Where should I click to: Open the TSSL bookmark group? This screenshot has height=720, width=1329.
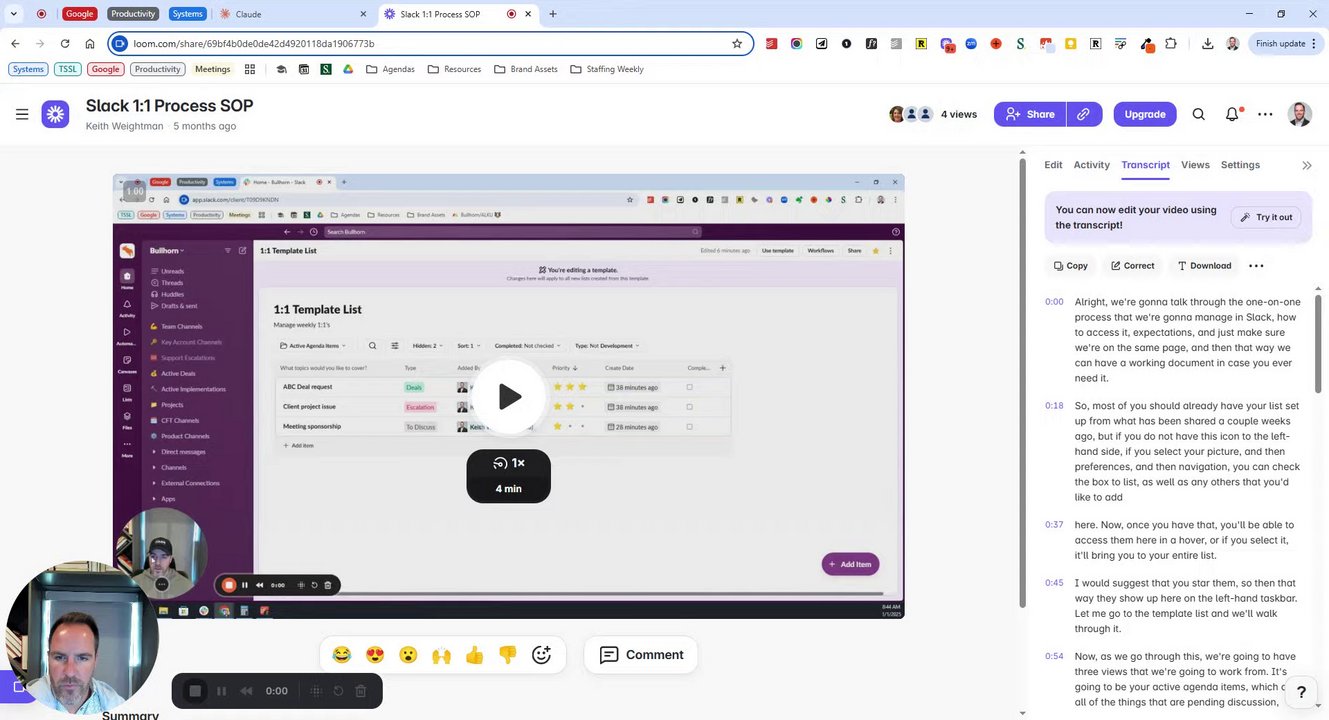tap(68, 69)
